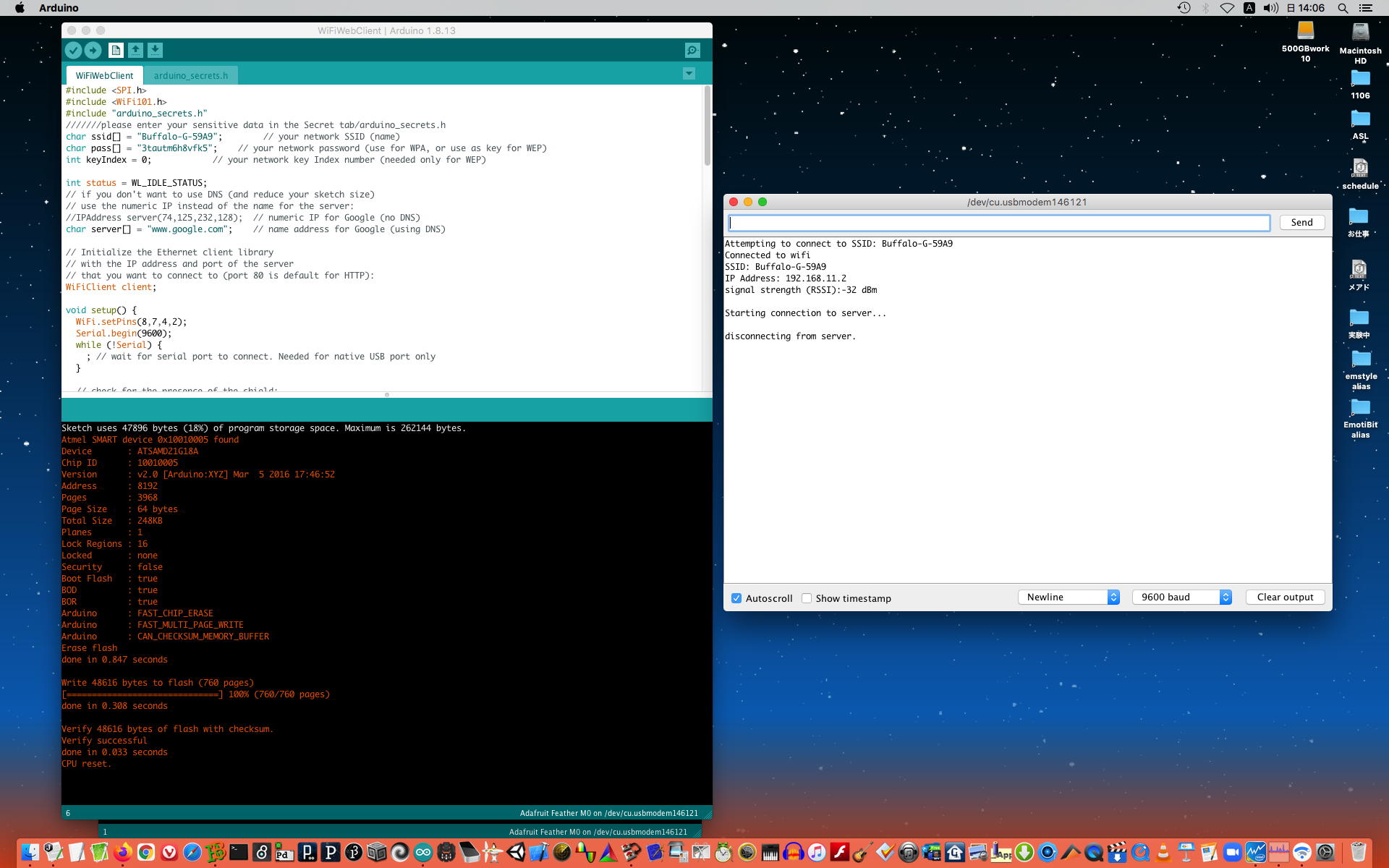This screenshot has height=868, width=1389.
Task: Click the Open sketch up-arrow icon
Action: click(x=135, y=50)
